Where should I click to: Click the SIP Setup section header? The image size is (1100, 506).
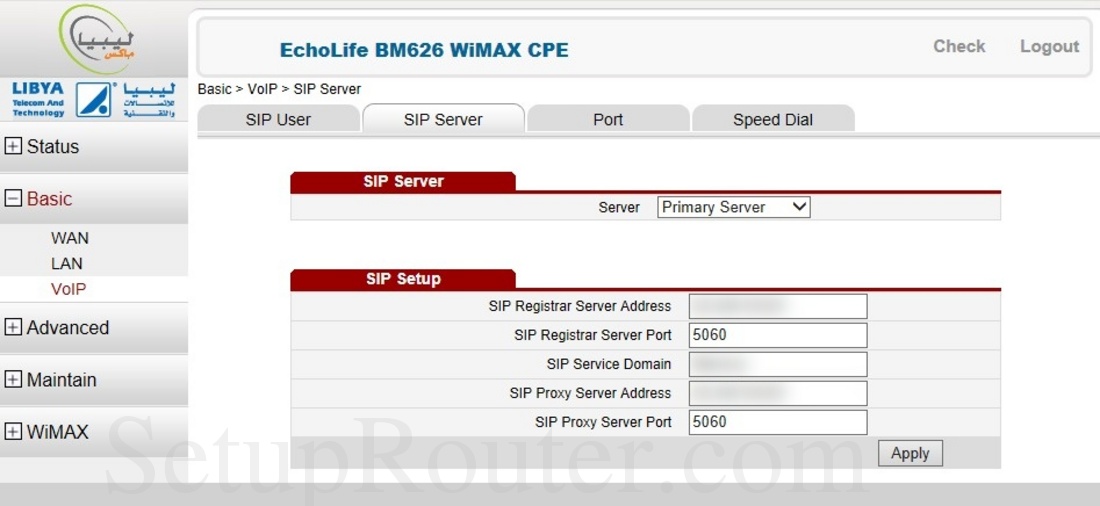point(403,279)
